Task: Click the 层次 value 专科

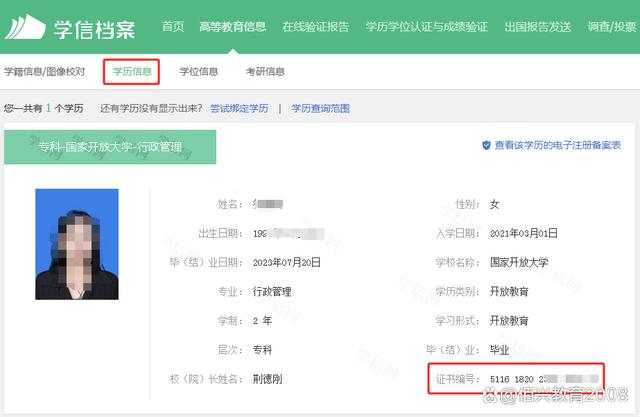Action: [262, 350]
